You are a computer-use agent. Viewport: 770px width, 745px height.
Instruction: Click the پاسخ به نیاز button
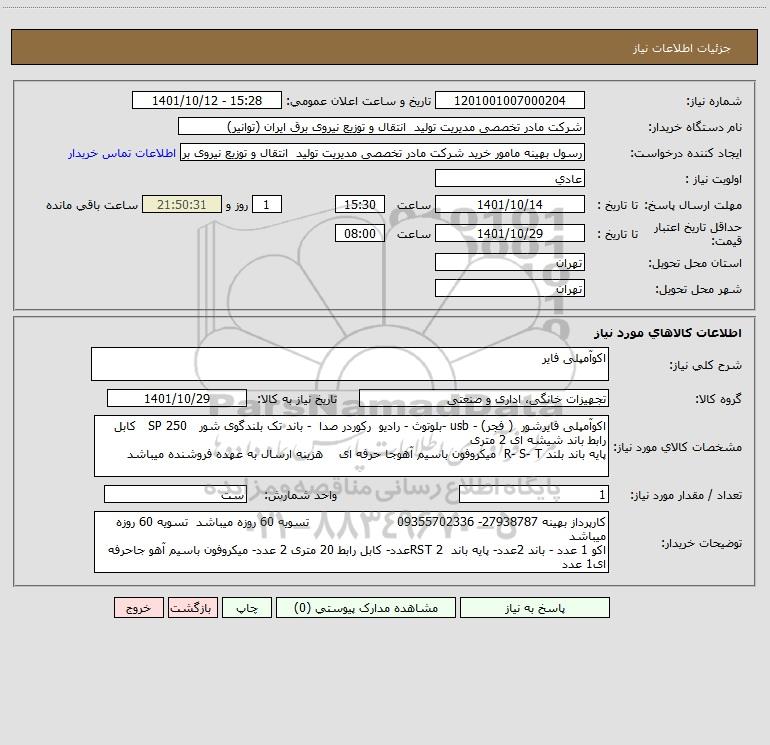pos(535,608)
